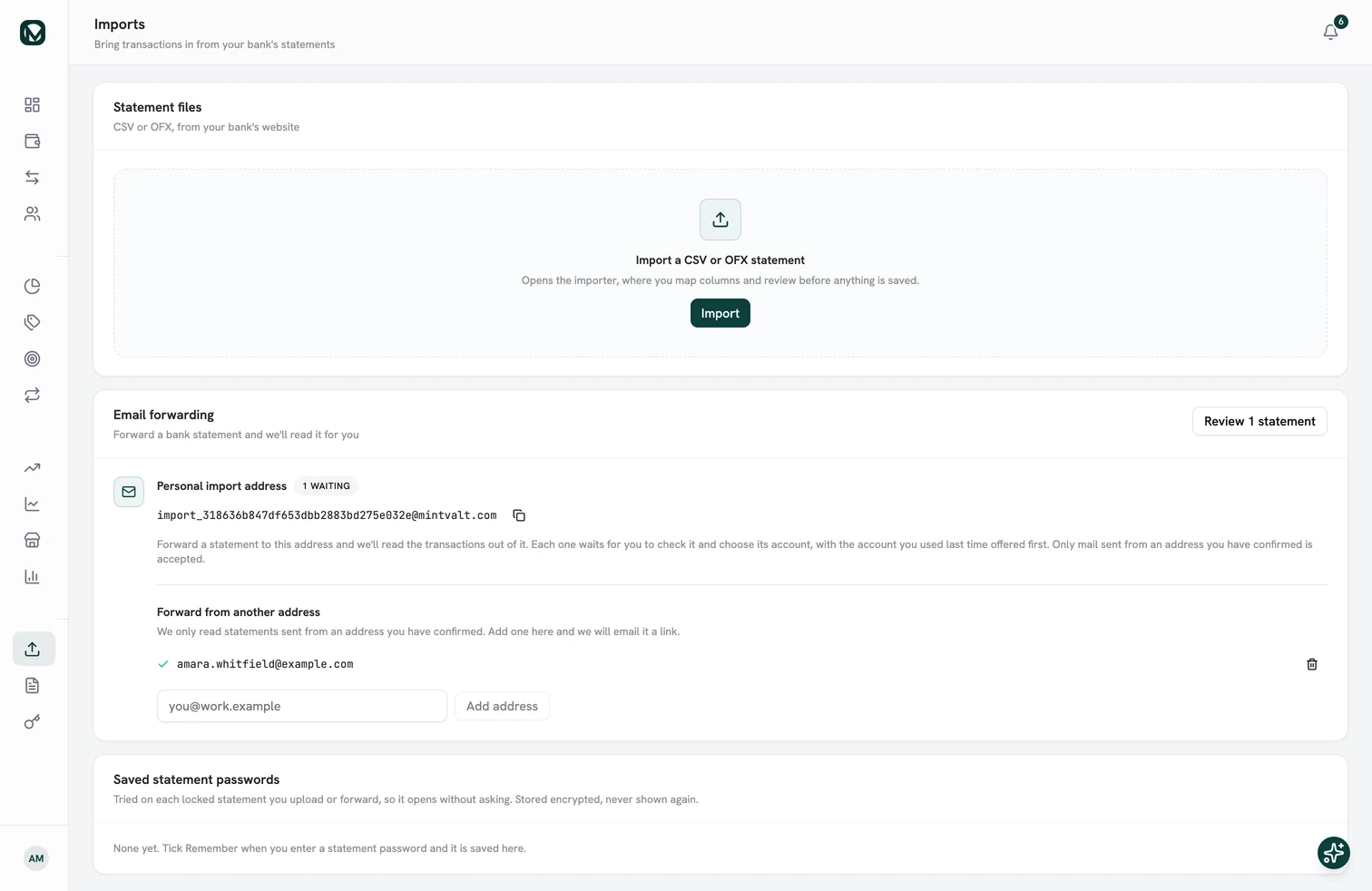This screenshot has height=891, width=1372.
Task: Click the upload icon in the statement drop area
Action: point(720,220)
